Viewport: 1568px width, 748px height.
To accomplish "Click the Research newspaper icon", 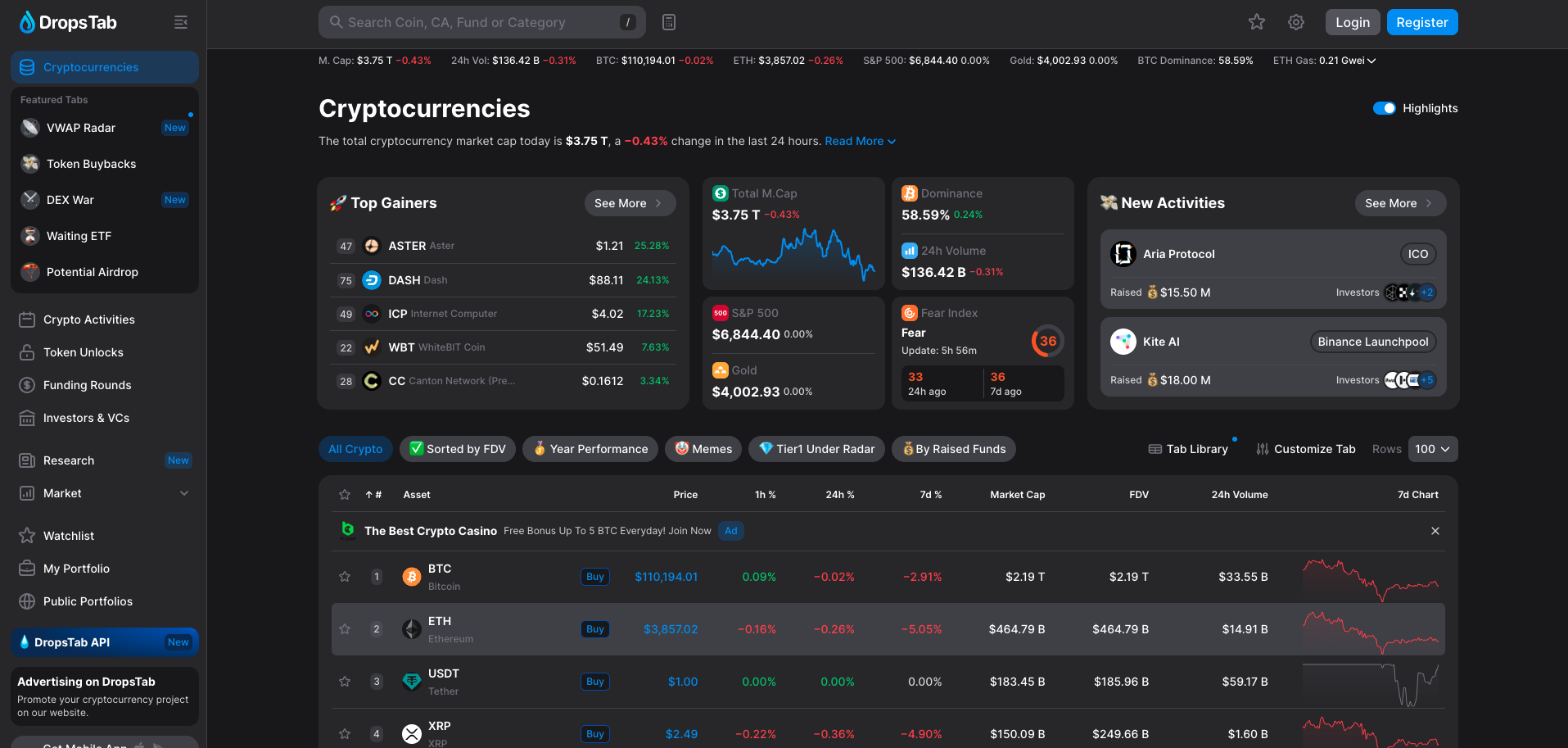I will tap(27, 460).
